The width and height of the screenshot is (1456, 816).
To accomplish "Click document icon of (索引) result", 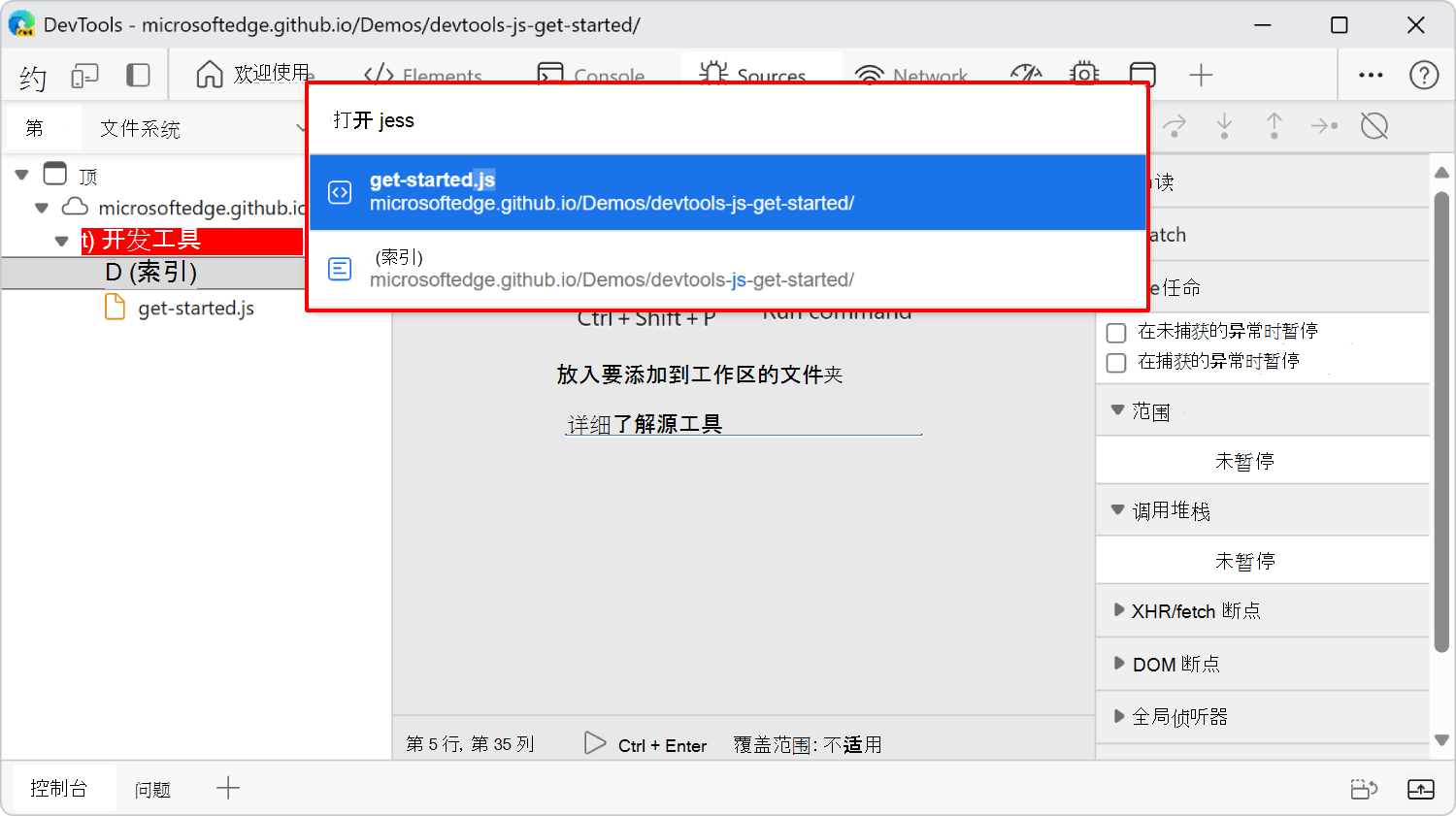I will point(340,269).
